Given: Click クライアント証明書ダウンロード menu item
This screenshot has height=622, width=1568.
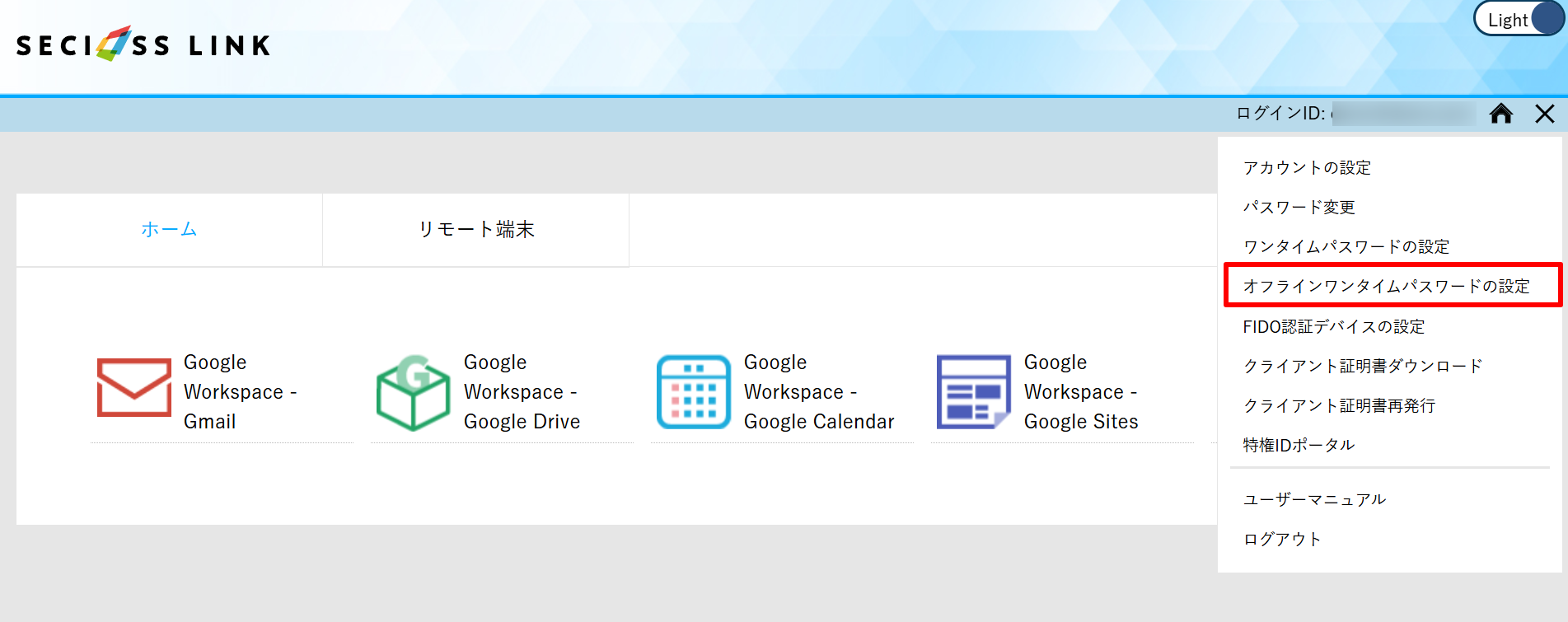Looking at the screenshot, I should [1363, 367].
